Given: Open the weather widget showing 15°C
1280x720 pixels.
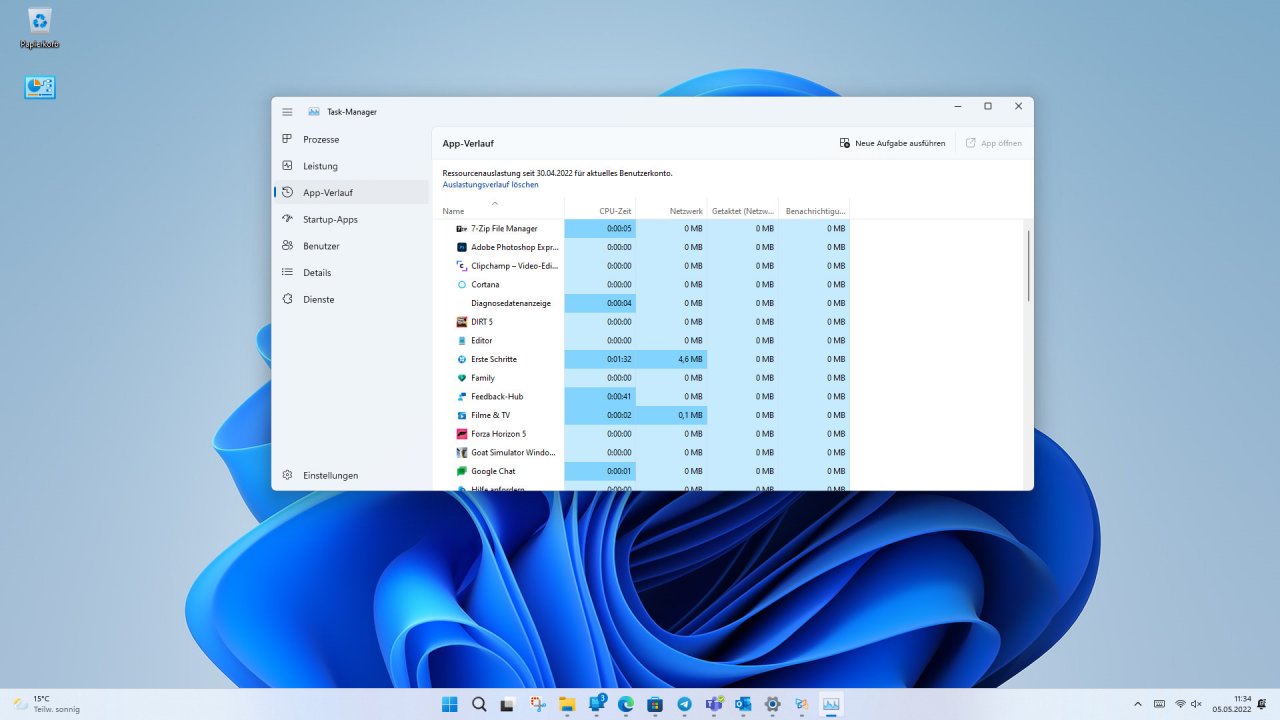Looking at the screenshot, I should (45, 704).
